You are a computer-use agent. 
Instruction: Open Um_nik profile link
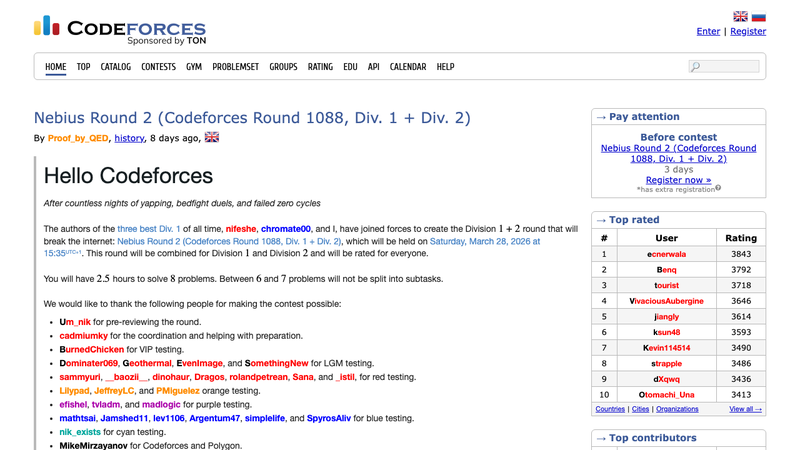pos(75,322)
